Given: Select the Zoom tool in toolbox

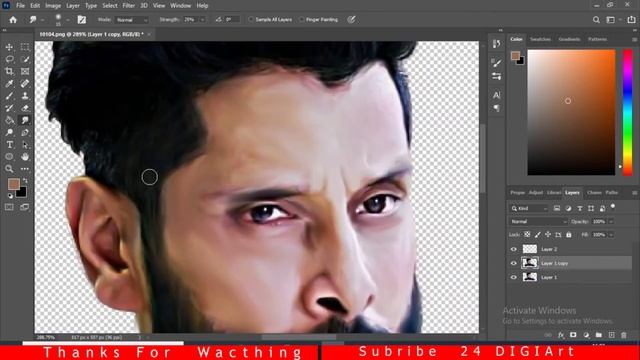Looking at the screenshot, I should click(x=9, y=169).
